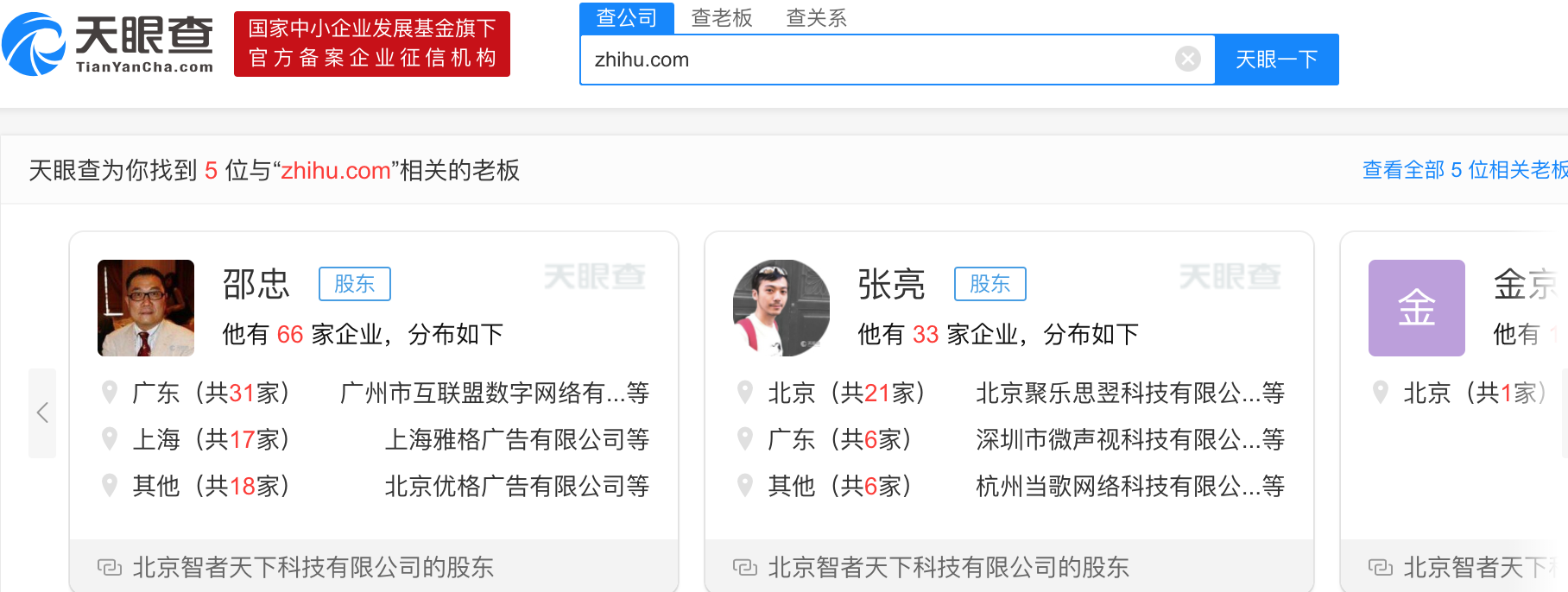Click the location pin beside 上海 (共17家)
The image size is (1568, 592).
click(110, 439)
